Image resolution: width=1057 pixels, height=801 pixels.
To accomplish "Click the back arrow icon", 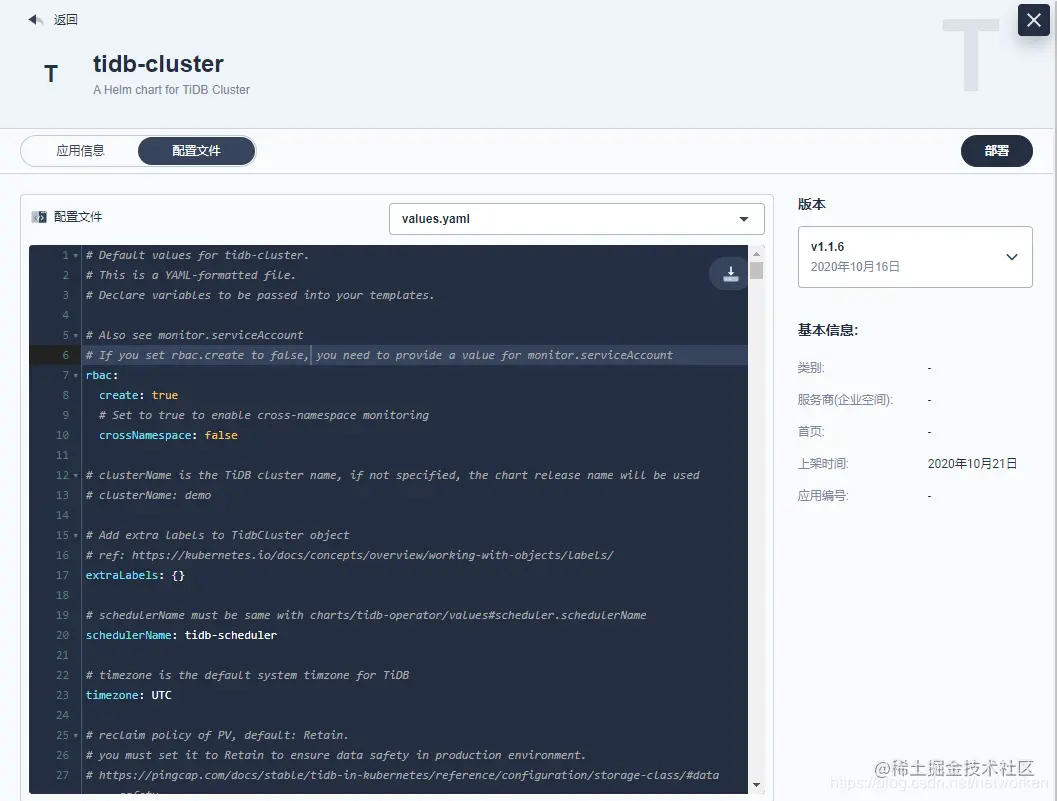I will tap(35, 20).
